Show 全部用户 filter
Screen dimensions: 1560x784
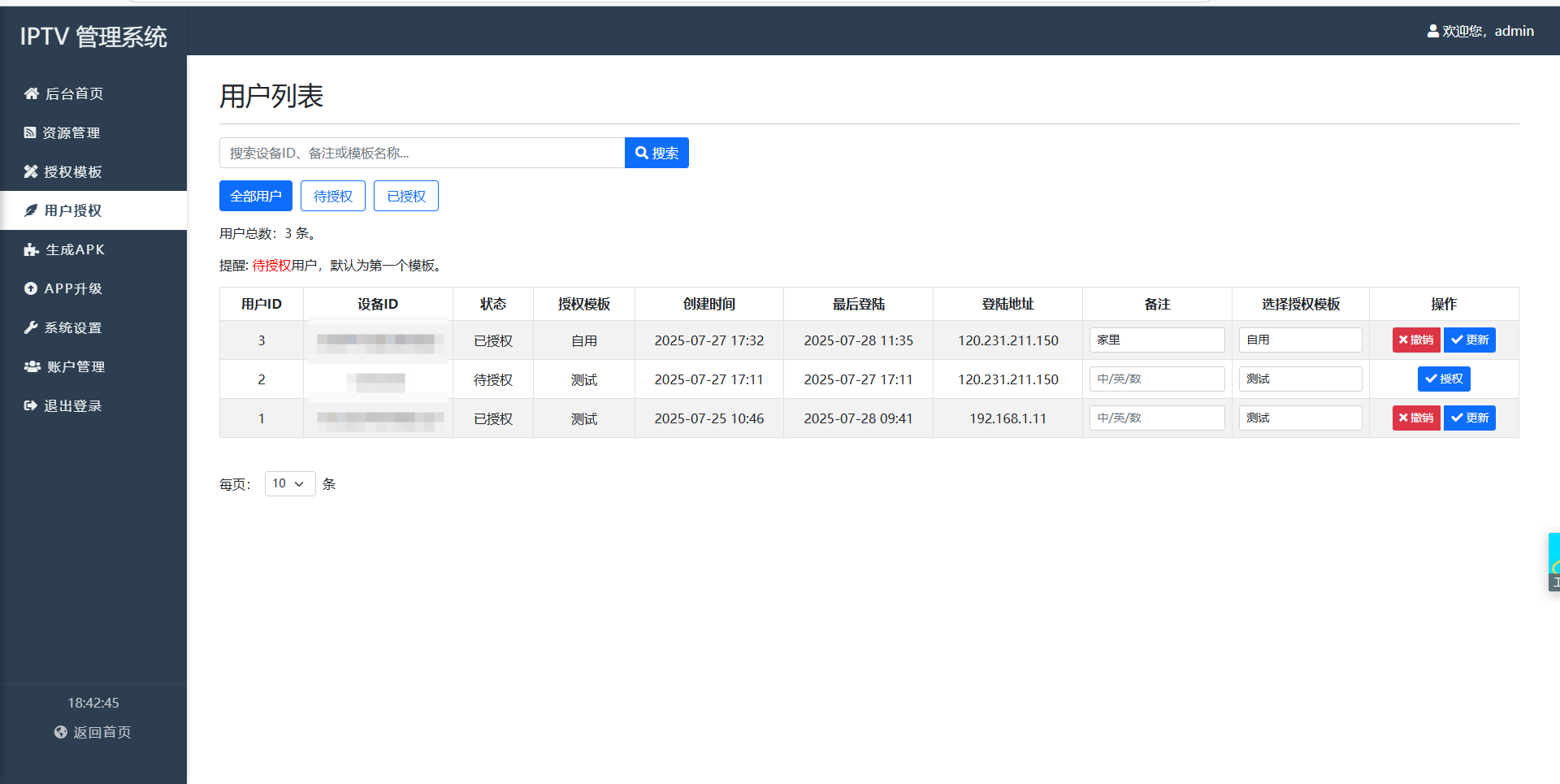click(x=256, y=196)
